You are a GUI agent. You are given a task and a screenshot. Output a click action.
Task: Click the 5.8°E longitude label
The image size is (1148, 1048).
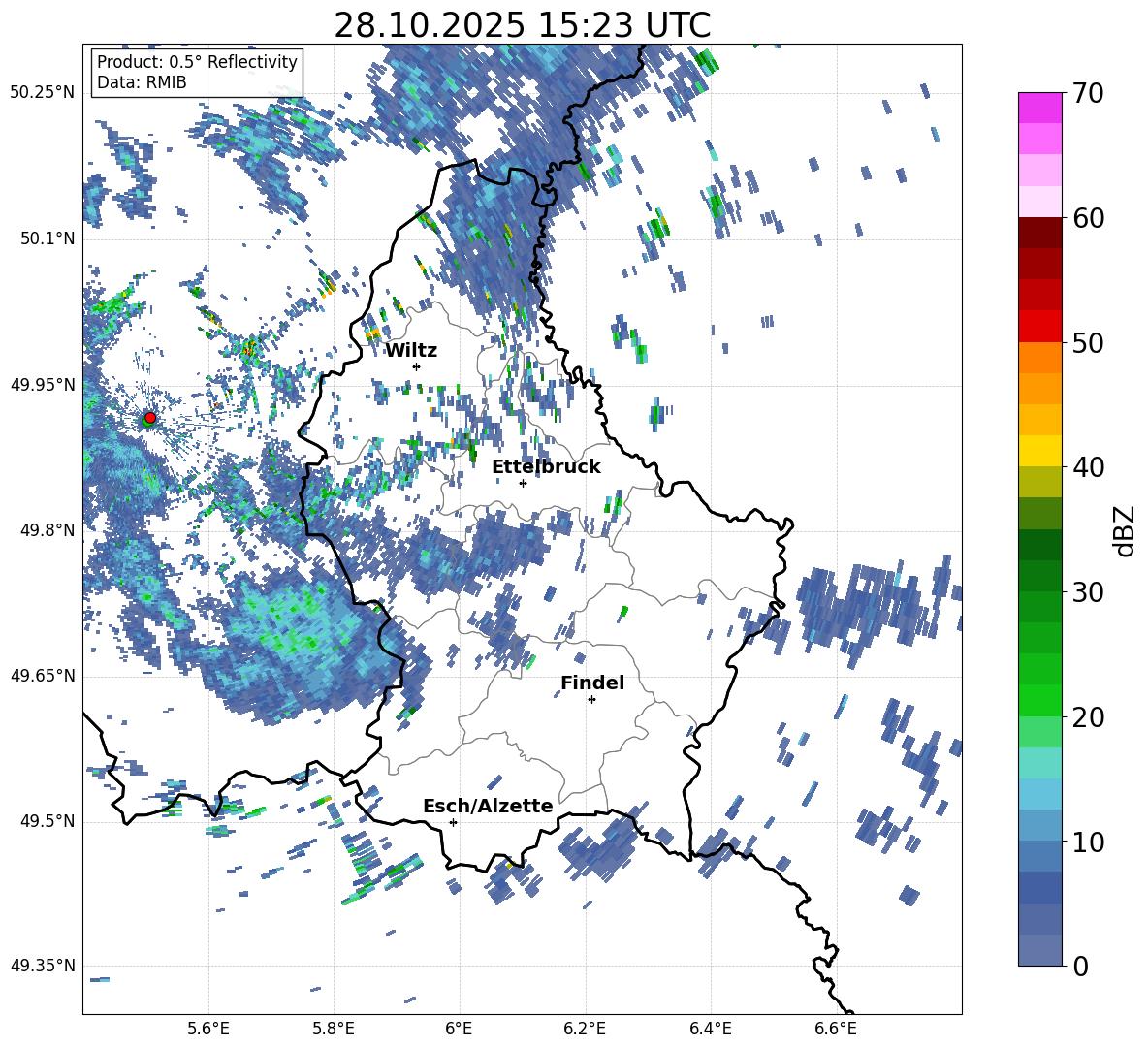(x=334, y=1029)
